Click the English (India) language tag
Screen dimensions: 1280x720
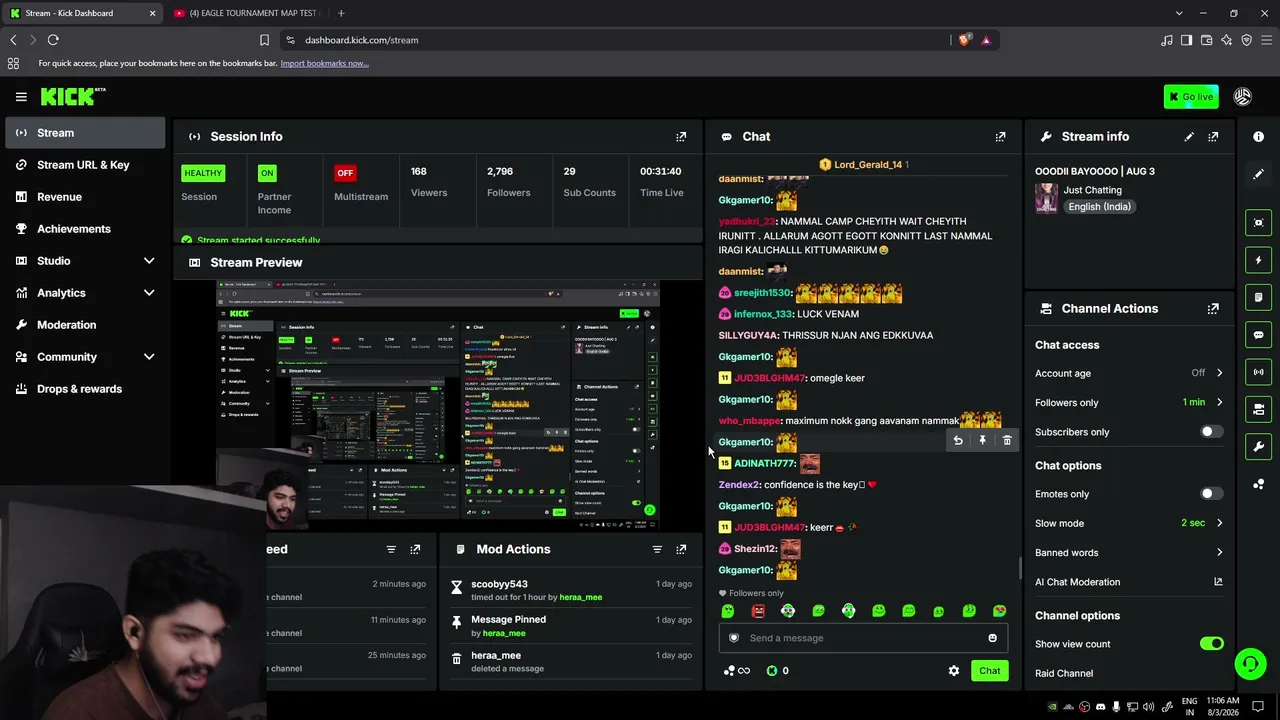(1099, 207)
